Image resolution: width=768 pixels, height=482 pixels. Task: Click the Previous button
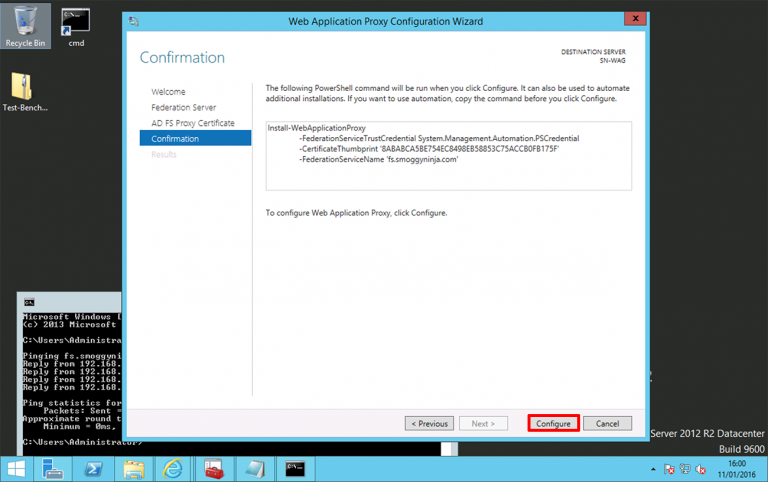click(x=429, y=424)
